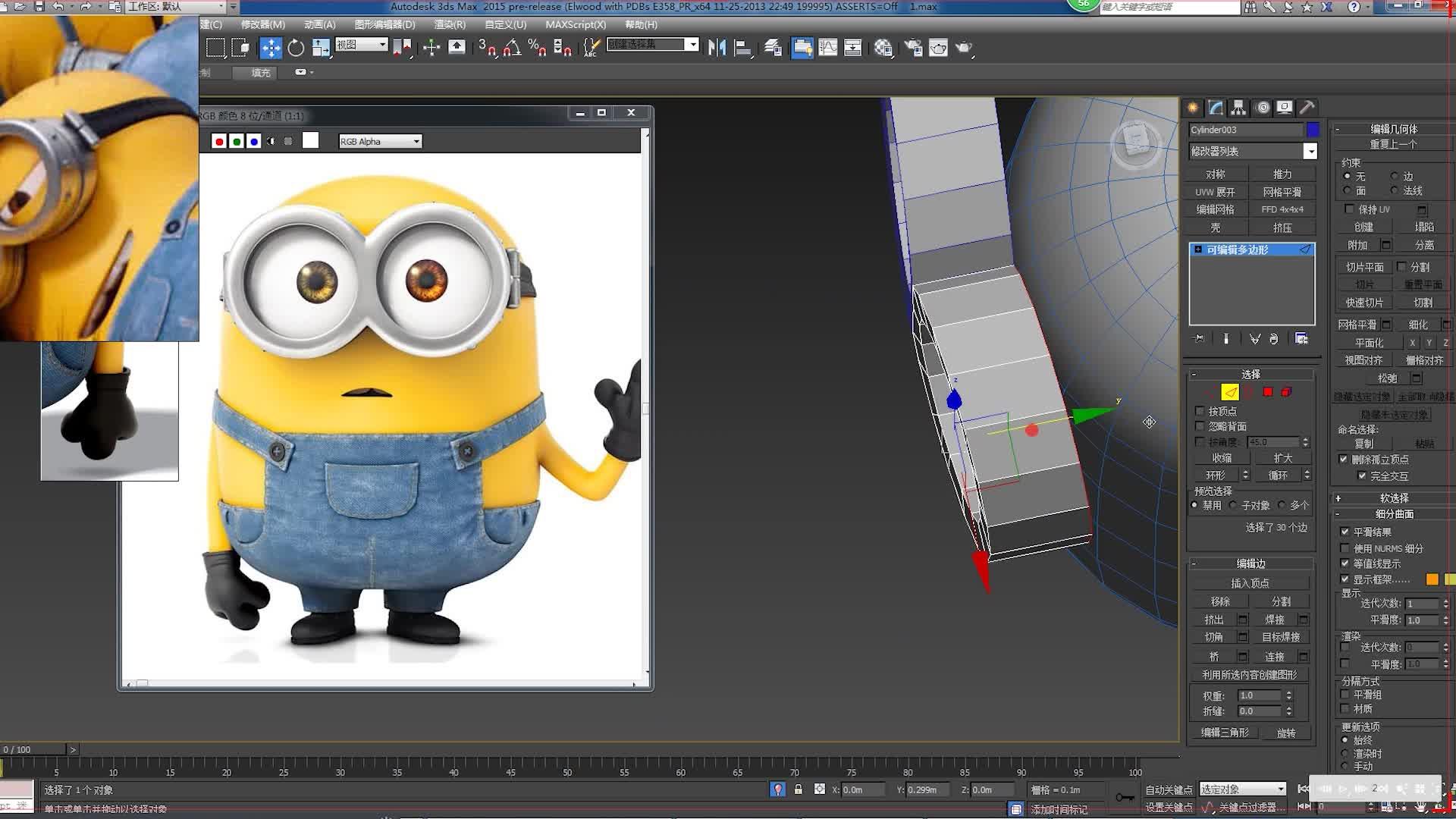Open the Align tool
Screen dimensions: 1456x819
(742, 48)
